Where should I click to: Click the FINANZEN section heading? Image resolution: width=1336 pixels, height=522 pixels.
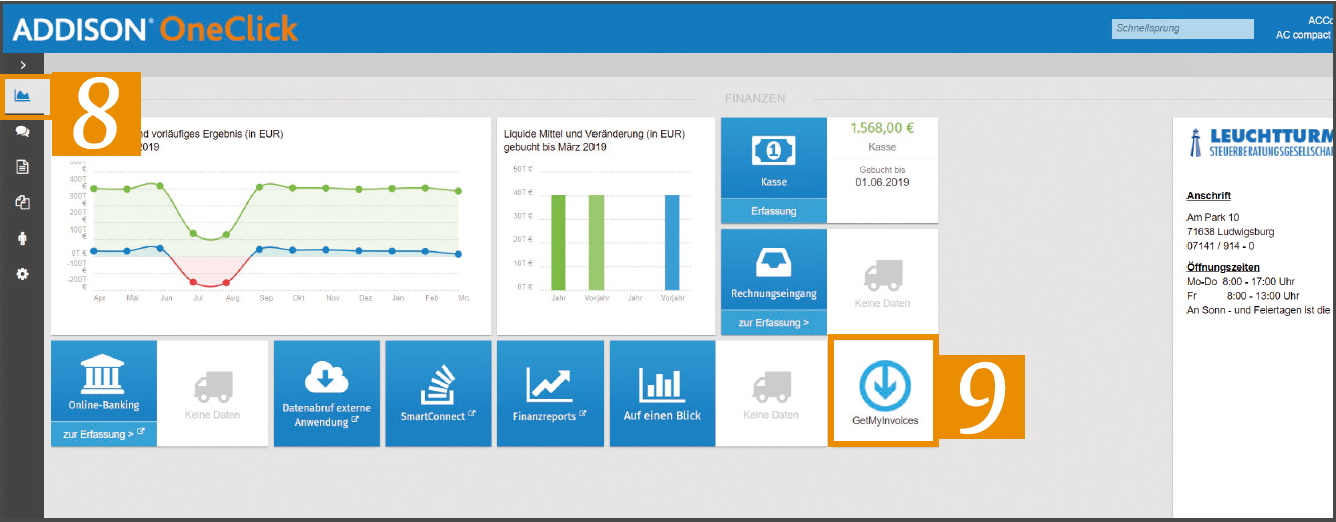pos(755,99)
